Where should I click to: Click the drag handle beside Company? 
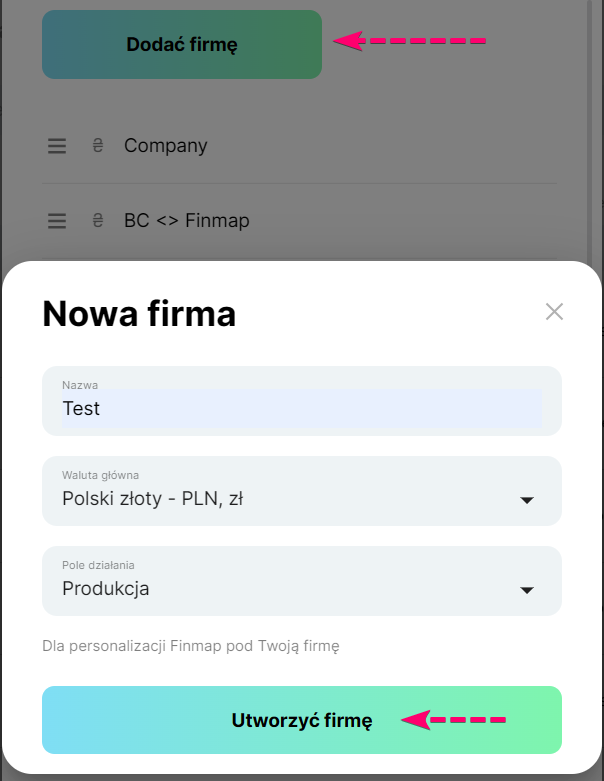point(57,146)
